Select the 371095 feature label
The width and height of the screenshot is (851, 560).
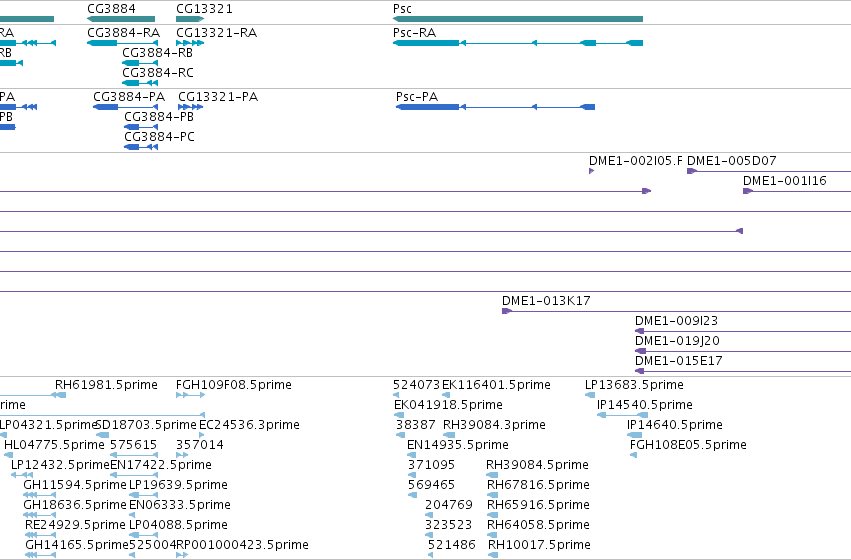click(431, 465)
